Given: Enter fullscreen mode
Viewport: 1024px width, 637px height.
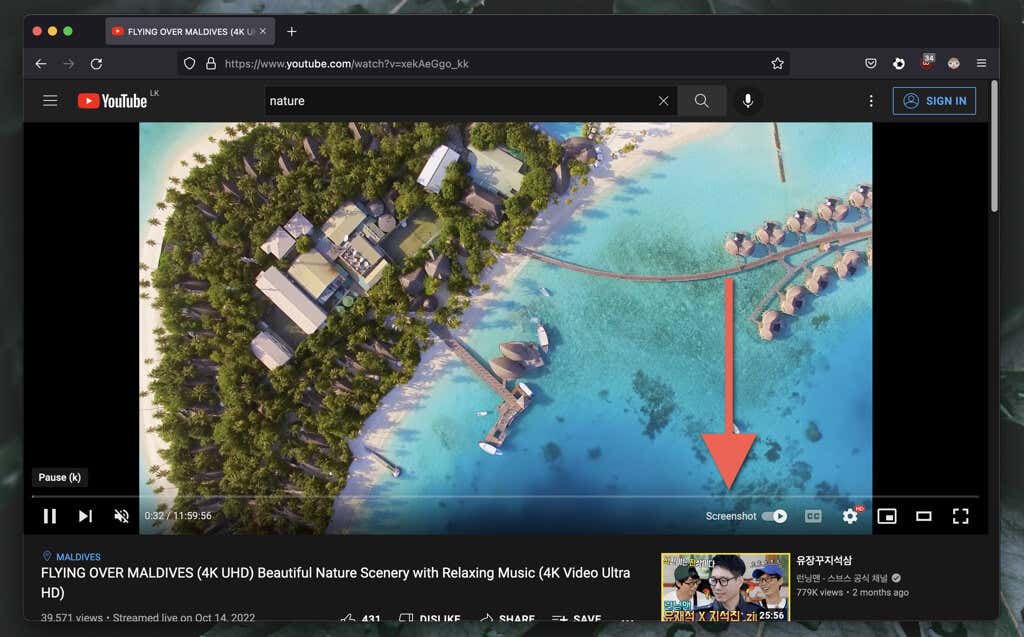Looking at the screenshot, I should pyautogui.click(x=961, y=516).
